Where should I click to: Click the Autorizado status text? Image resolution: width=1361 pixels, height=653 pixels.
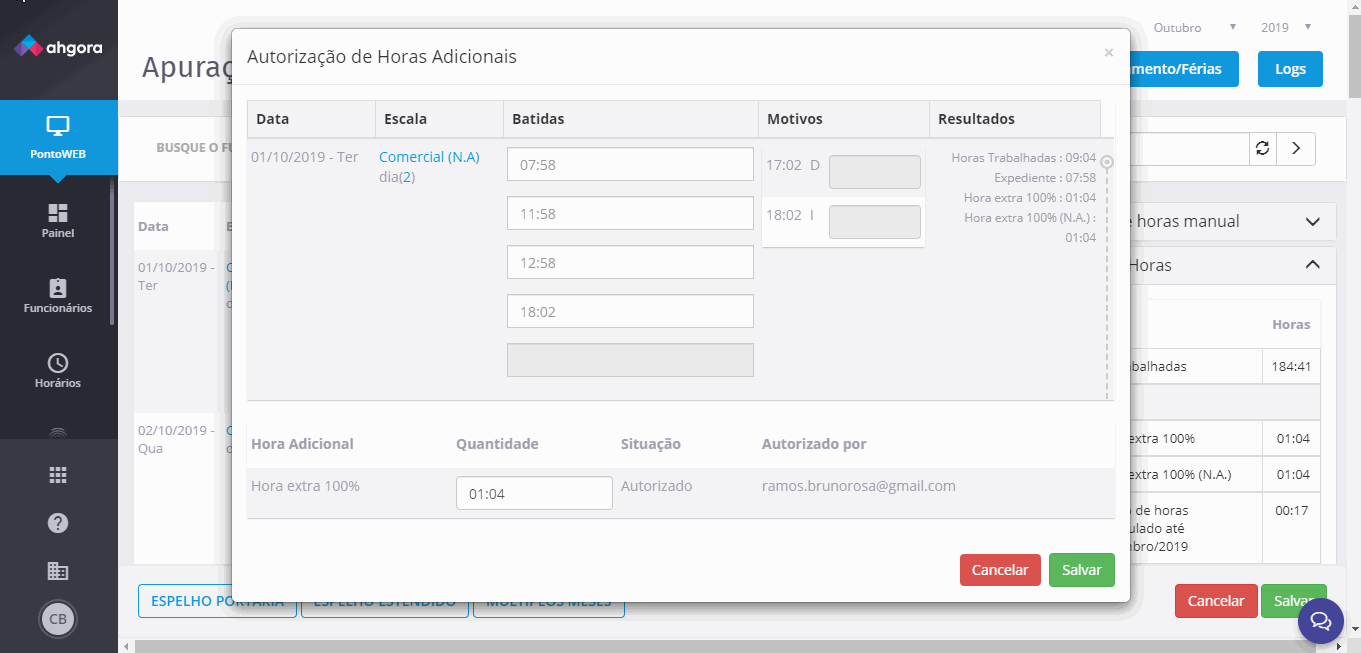point(656,486)
